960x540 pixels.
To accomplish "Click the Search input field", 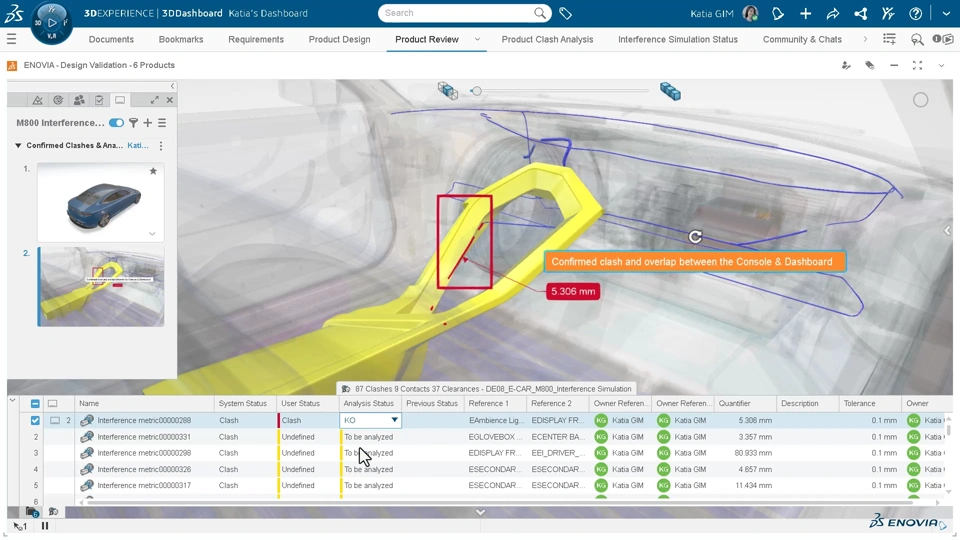I will 458,13.
